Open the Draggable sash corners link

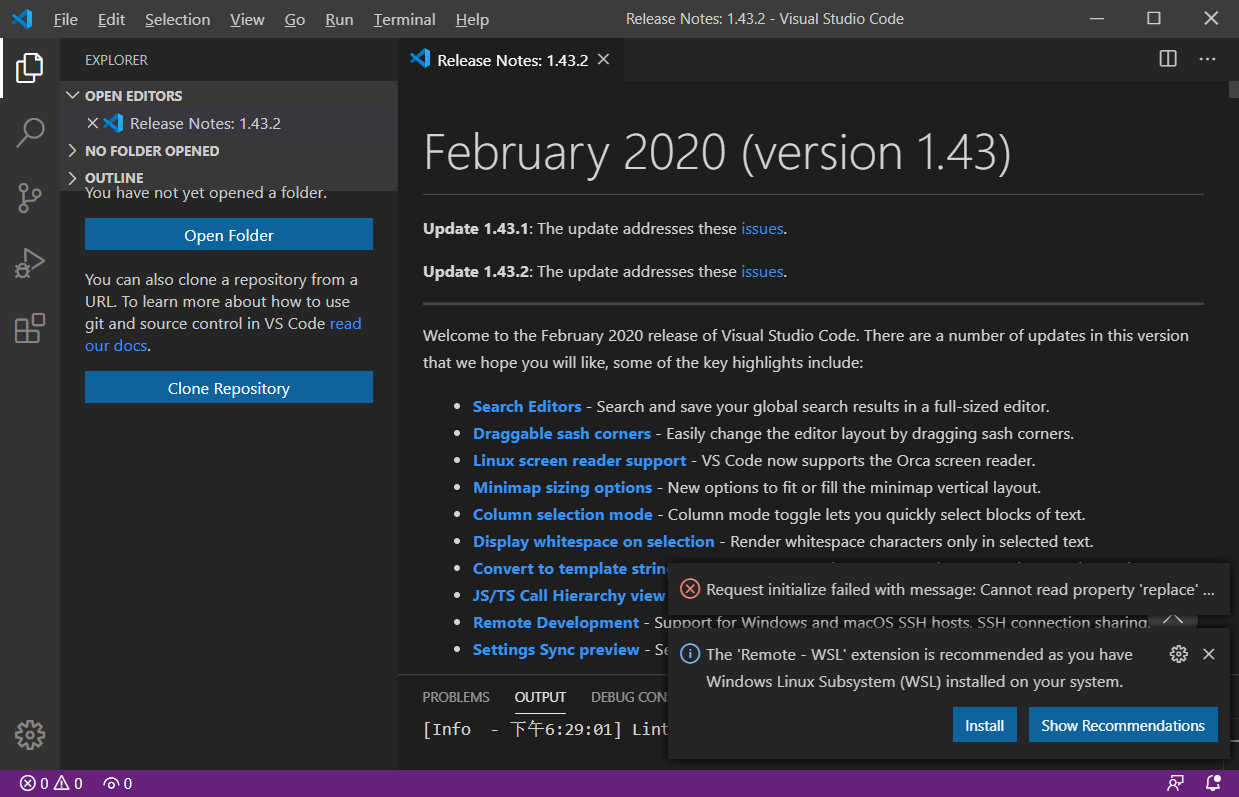[x=562, y=433]
